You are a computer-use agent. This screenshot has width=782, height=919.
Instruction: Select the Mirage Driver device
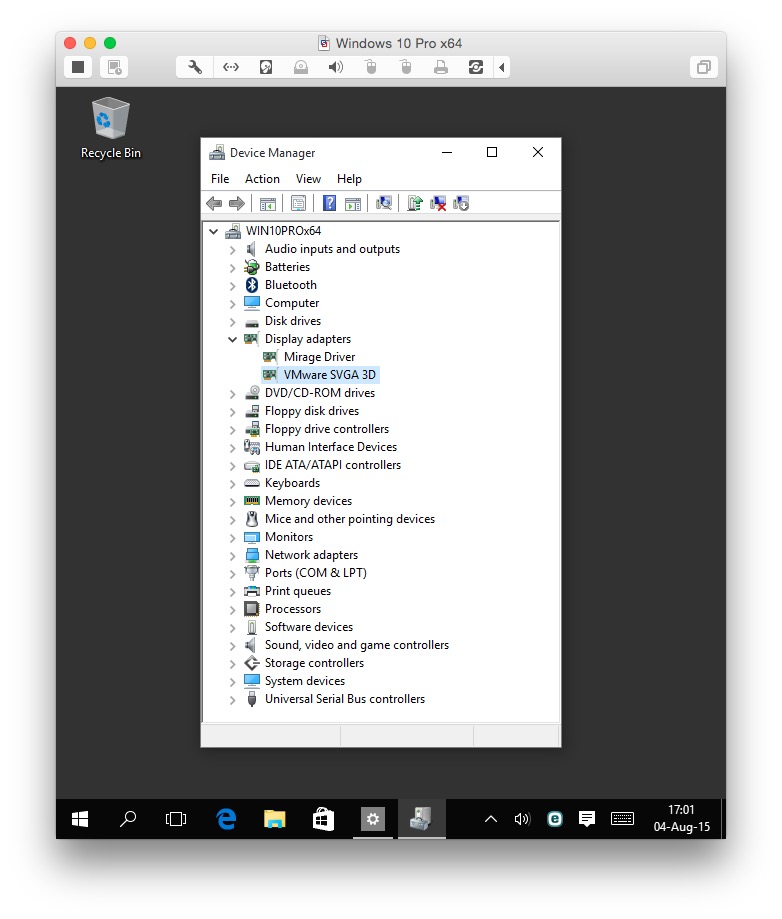319,357
